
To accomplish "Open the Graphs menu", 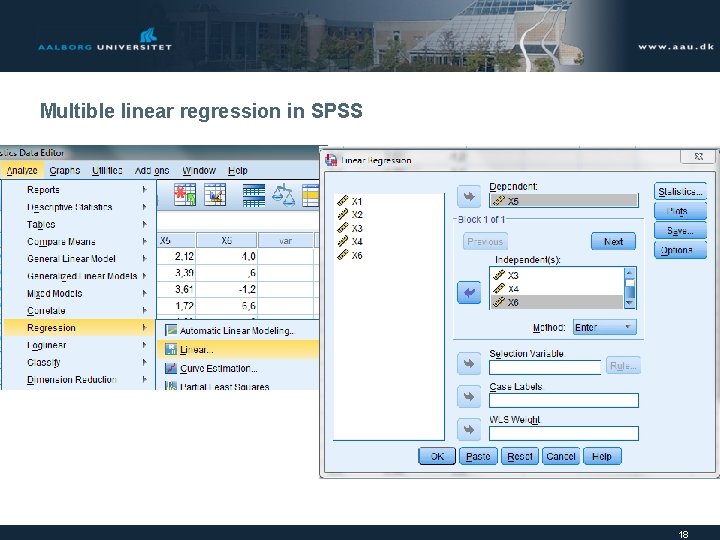I will tap(65, 170).
